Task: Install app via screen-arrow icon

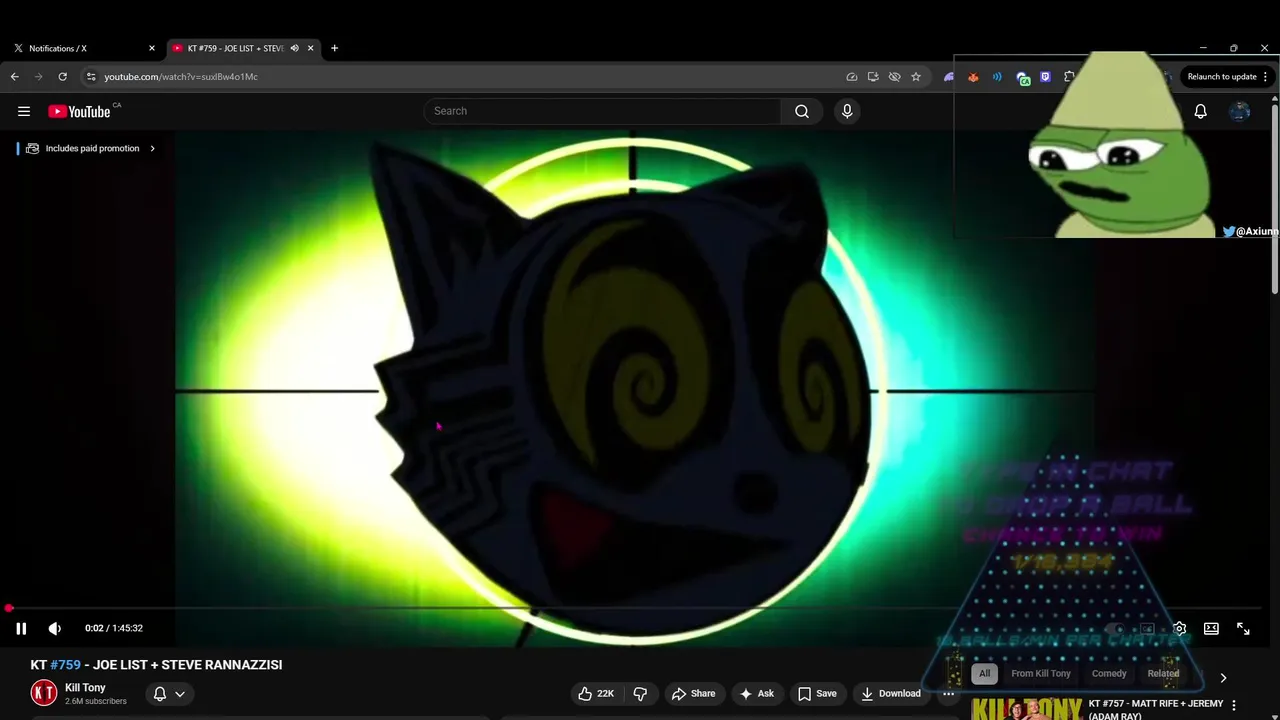Action: pos(873,76)
